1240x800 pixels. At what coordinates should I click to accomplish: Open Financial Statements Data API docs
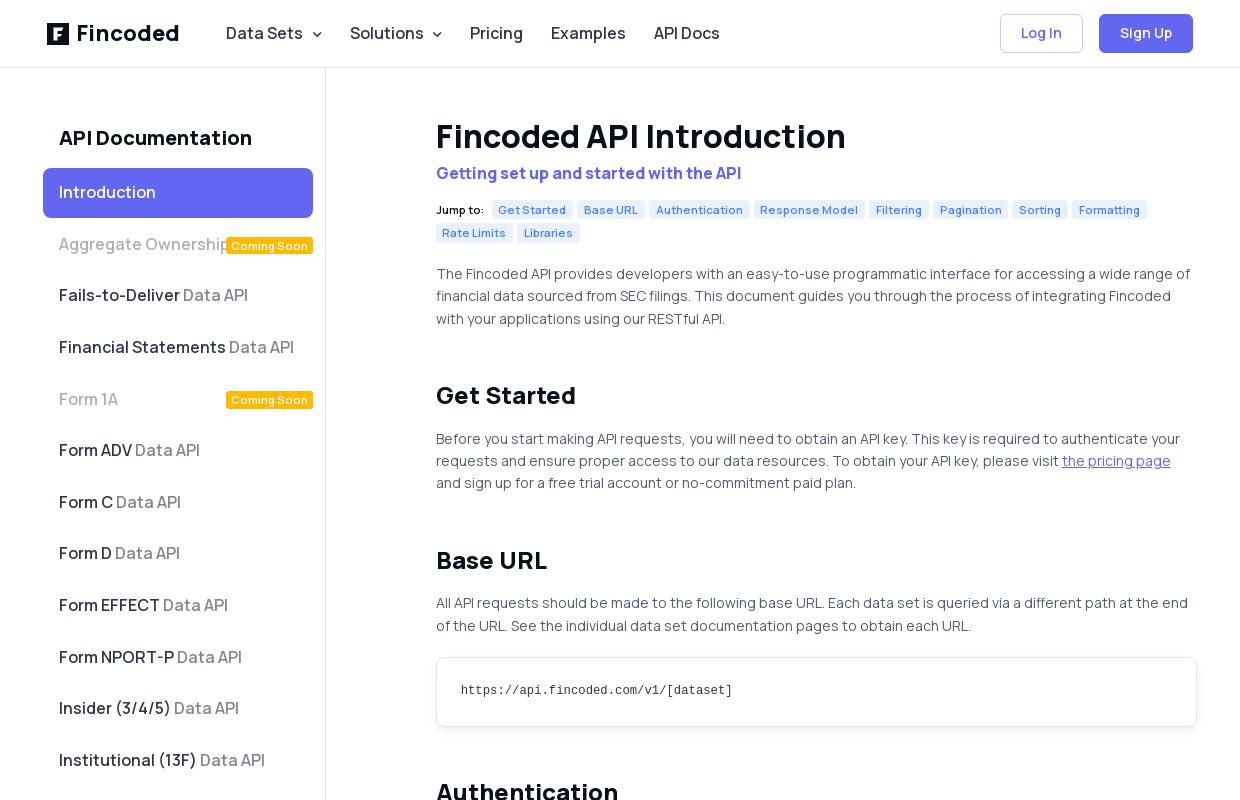coord(176,347)
